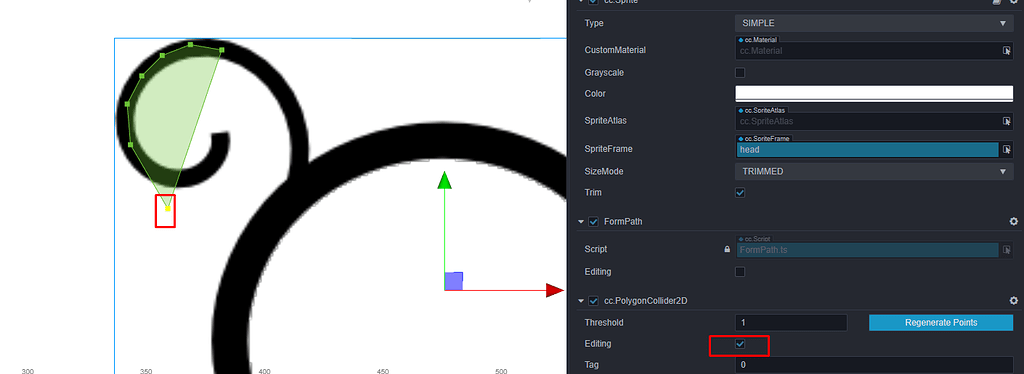Viewport: 1024px width, 374px height.
Task: Select the SpriteFrame field containing head
Action: (x=867, y=149)
